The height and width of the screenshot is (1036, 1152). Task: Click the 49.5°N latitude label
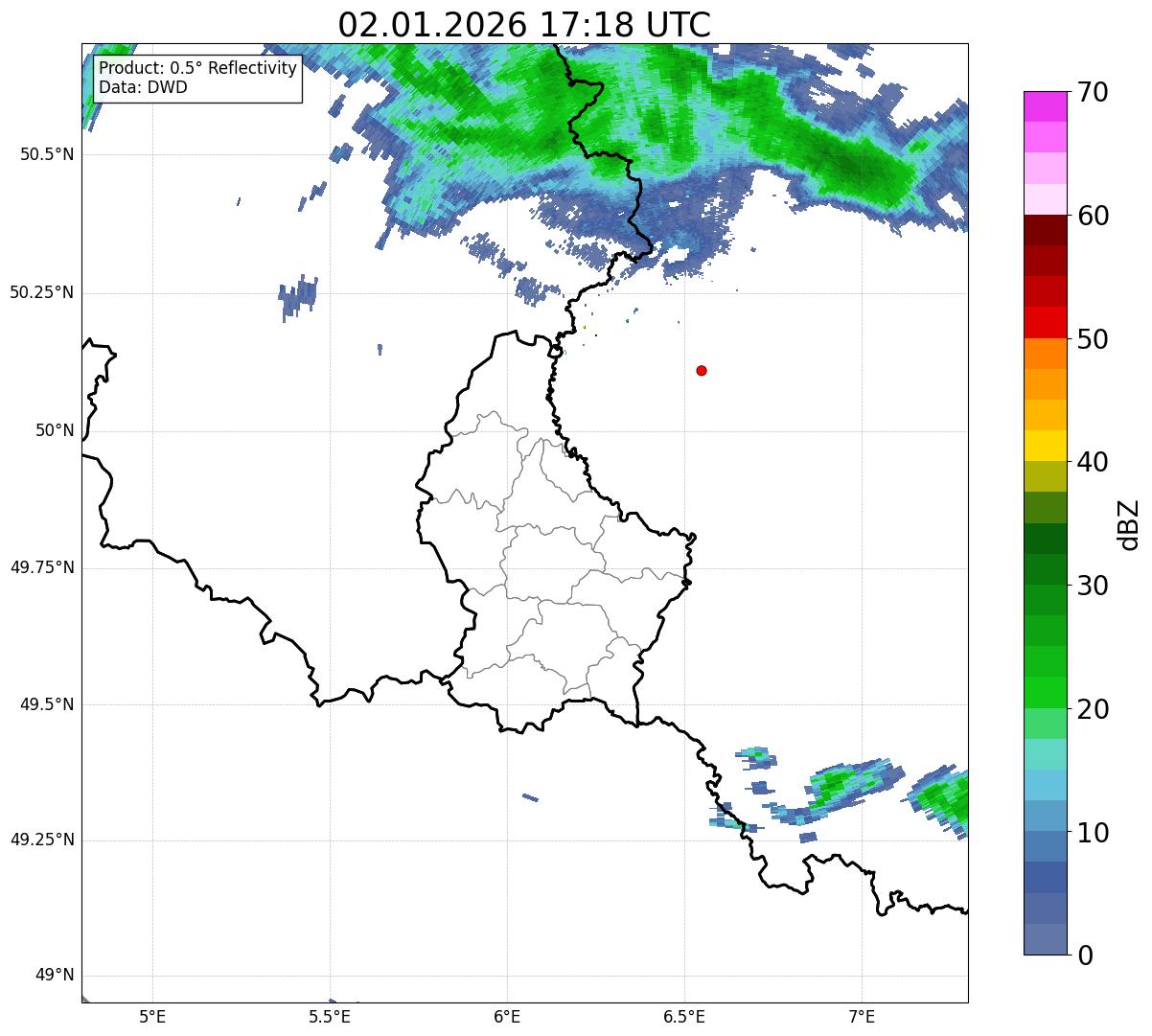click(47, 705)
